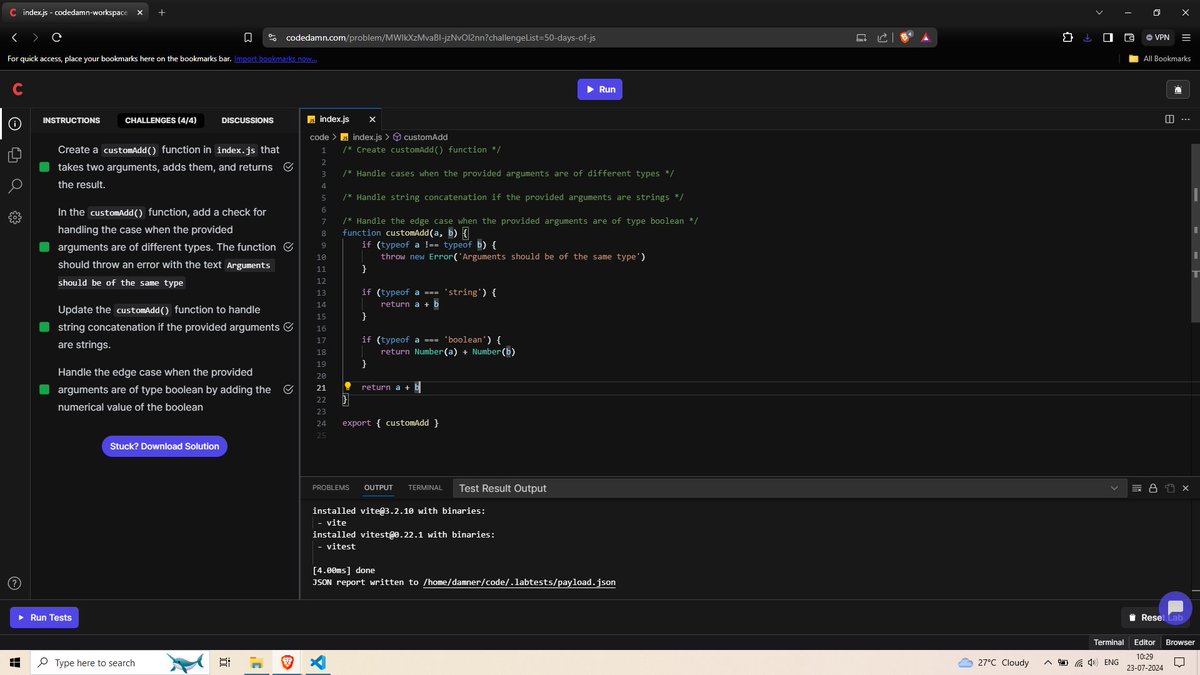Screen dimensions: 1200x675
Task: Toggle the Editor layout button
Action: point(1144,642)
